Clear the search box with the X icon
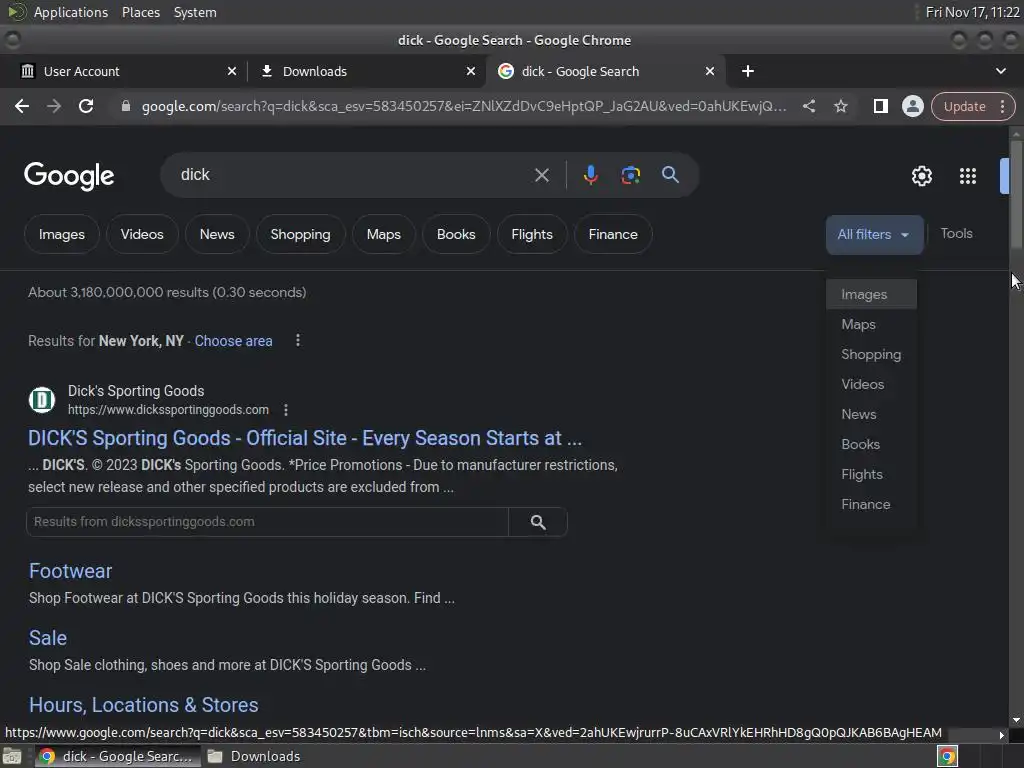1024x768 pixels. tap(541, 175)
